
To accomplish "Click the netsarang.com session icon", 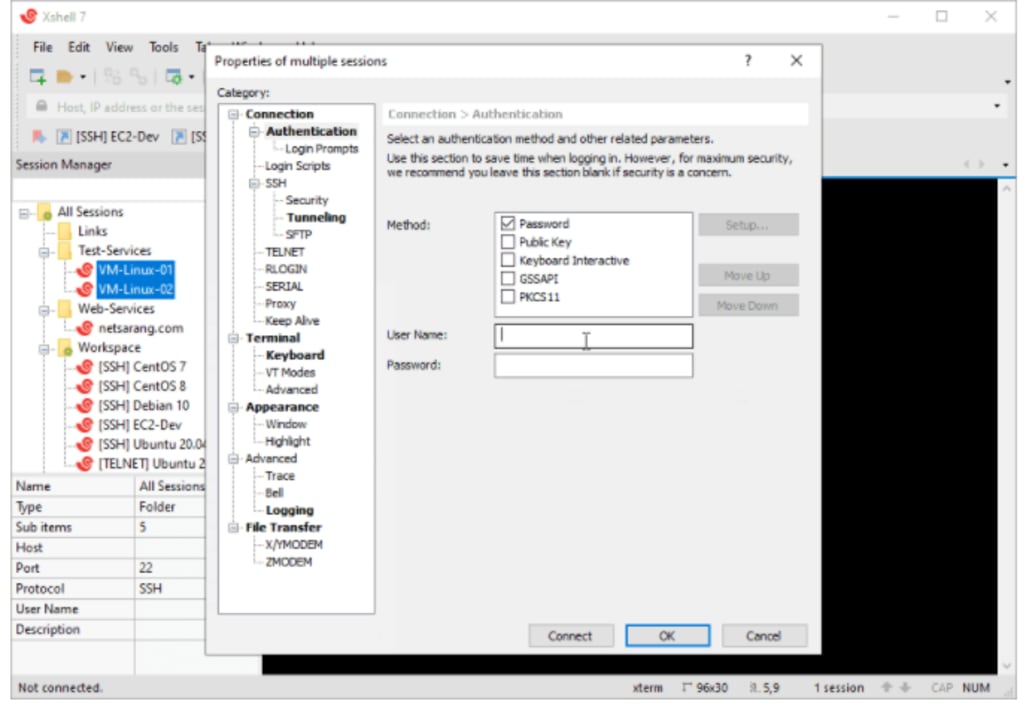I will (85, 328).
